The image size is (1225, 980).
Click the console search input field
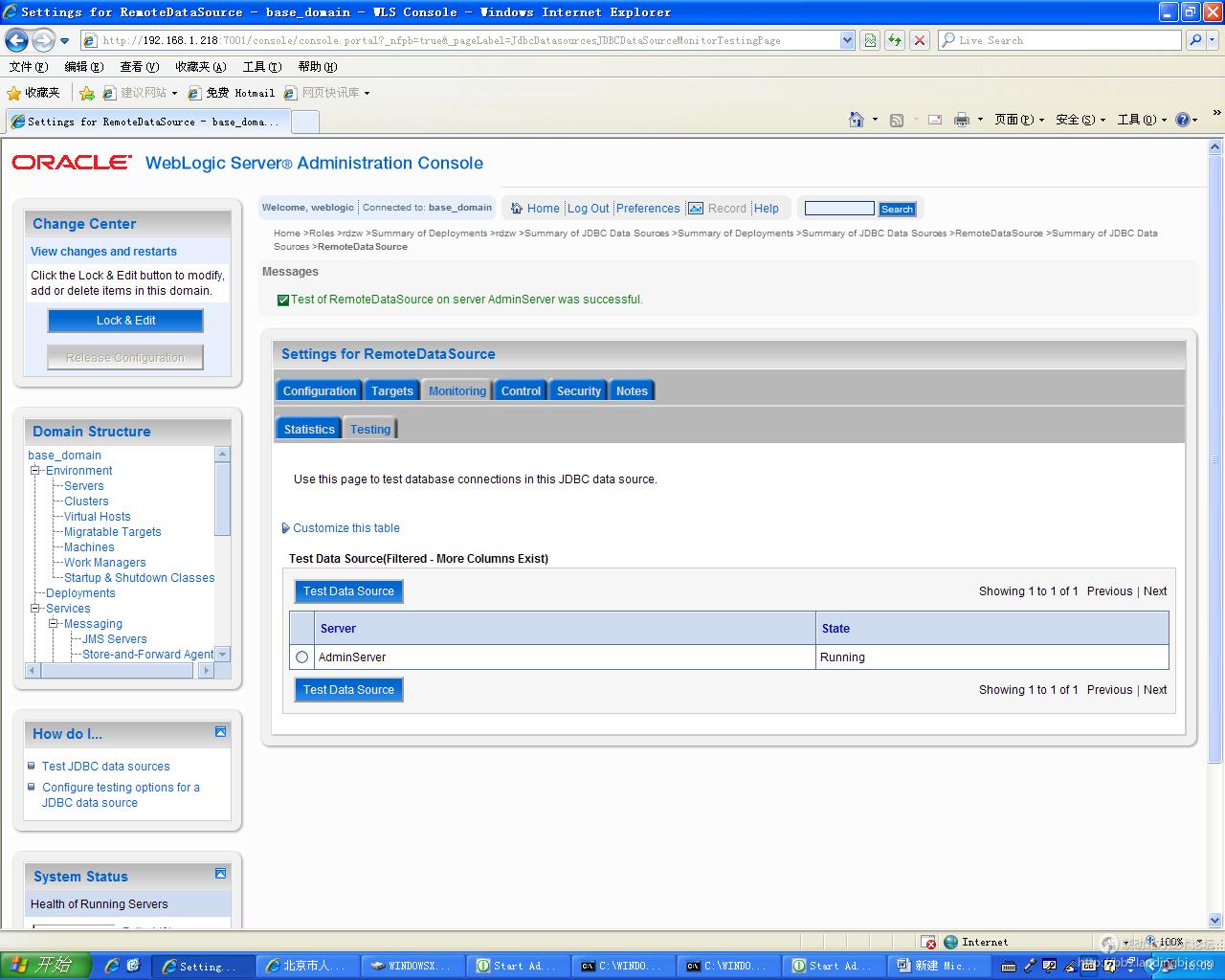[x=839, y=209]
